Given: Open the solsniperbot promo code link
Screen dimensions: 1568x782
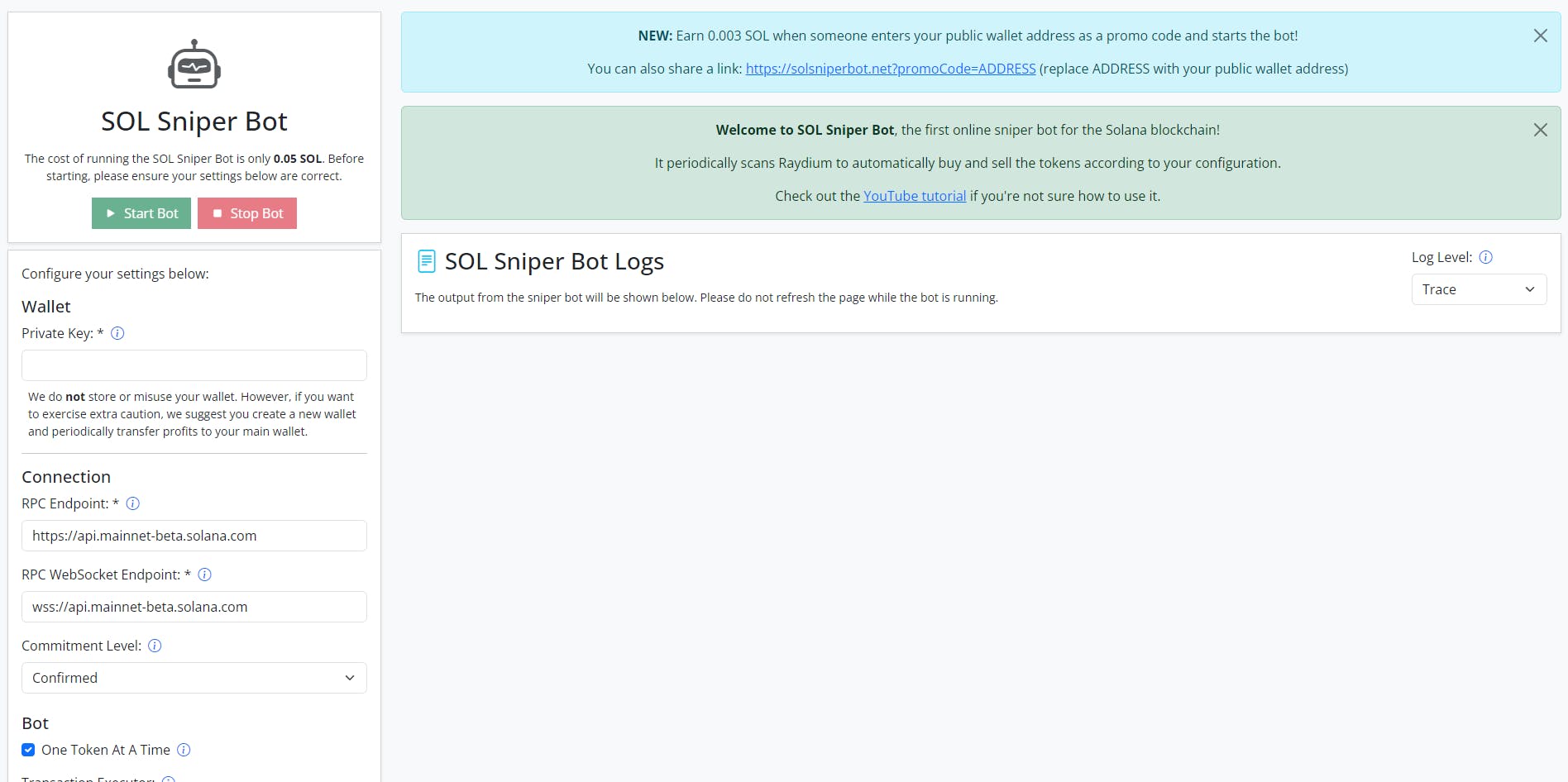Looking at the screenshot, I should click(890, 69).
